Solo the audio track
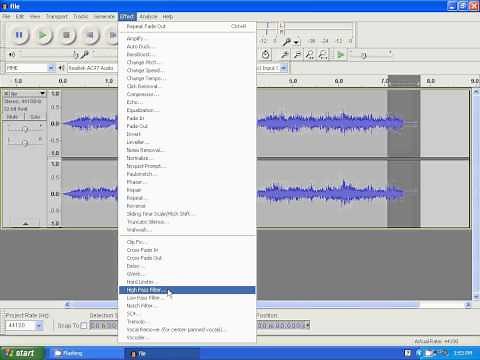 point(35,117)
